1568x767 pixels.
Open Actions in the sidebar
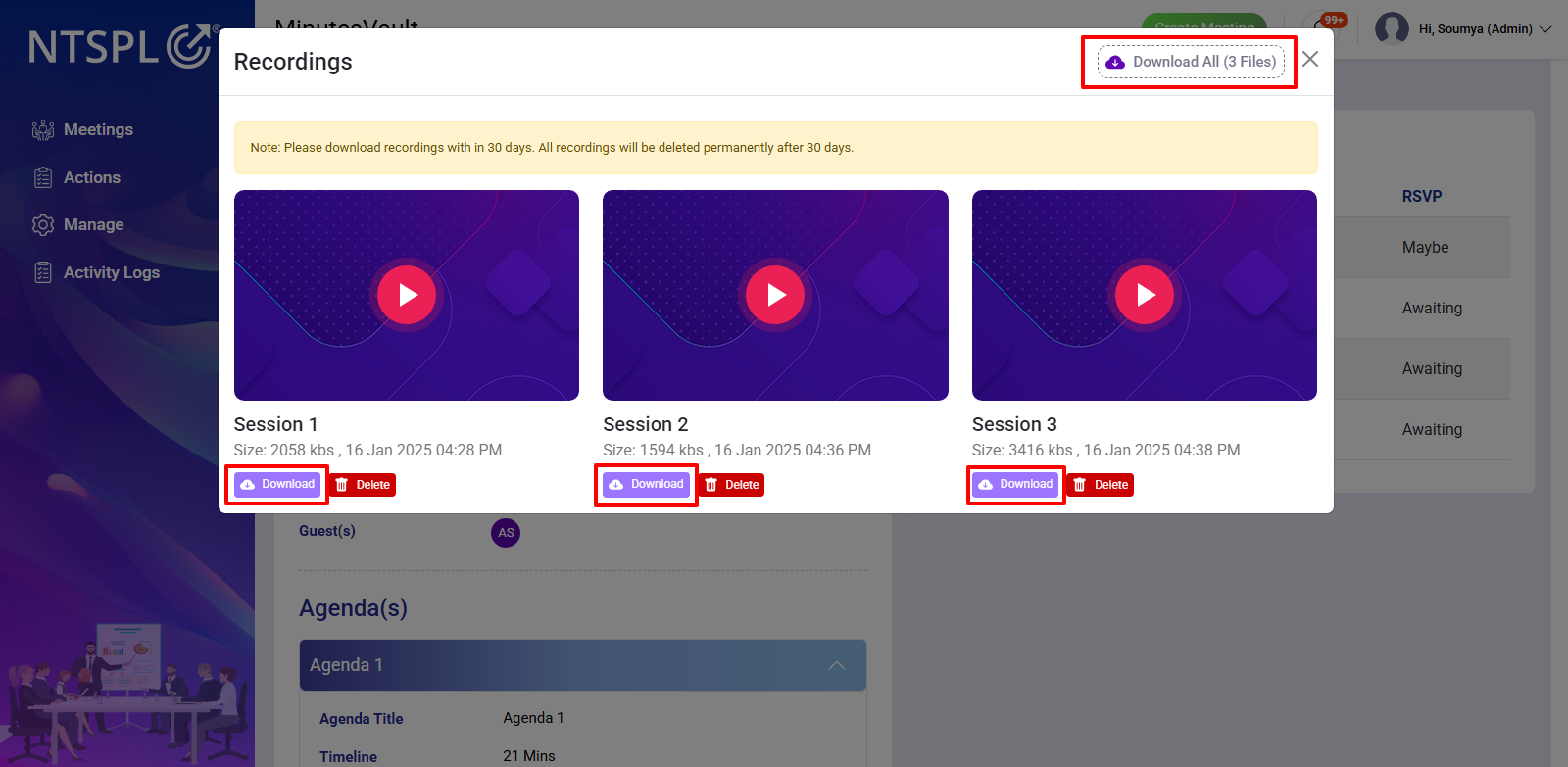pos(76,178)
